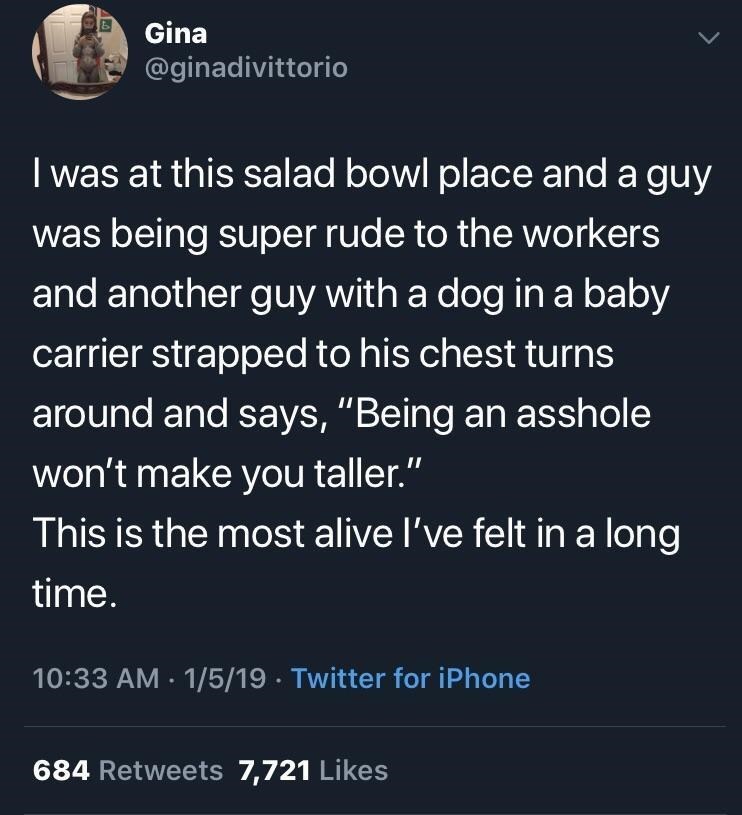The width and height of the screenshot is (742, 815).
Task: Expand the tweet options chevron
Action: pyautogui.click(x=707, y=38)
